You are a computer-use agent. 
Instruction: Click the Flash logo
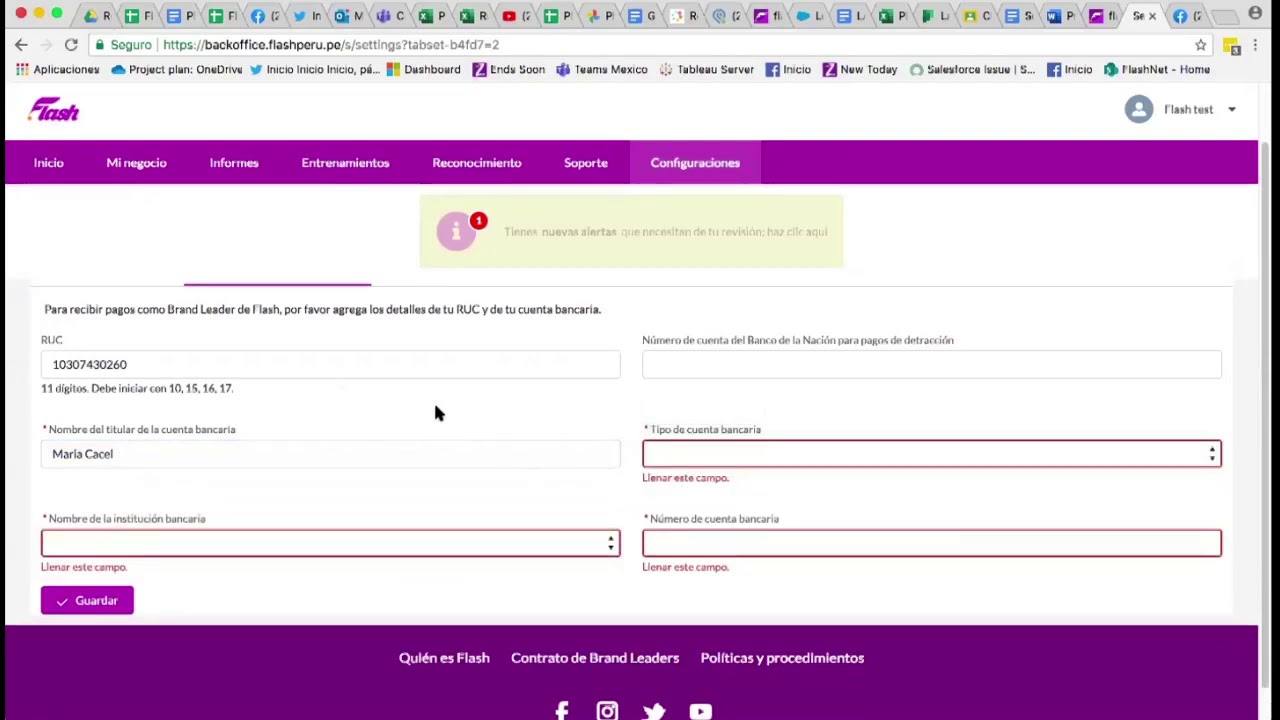[54, 110]
